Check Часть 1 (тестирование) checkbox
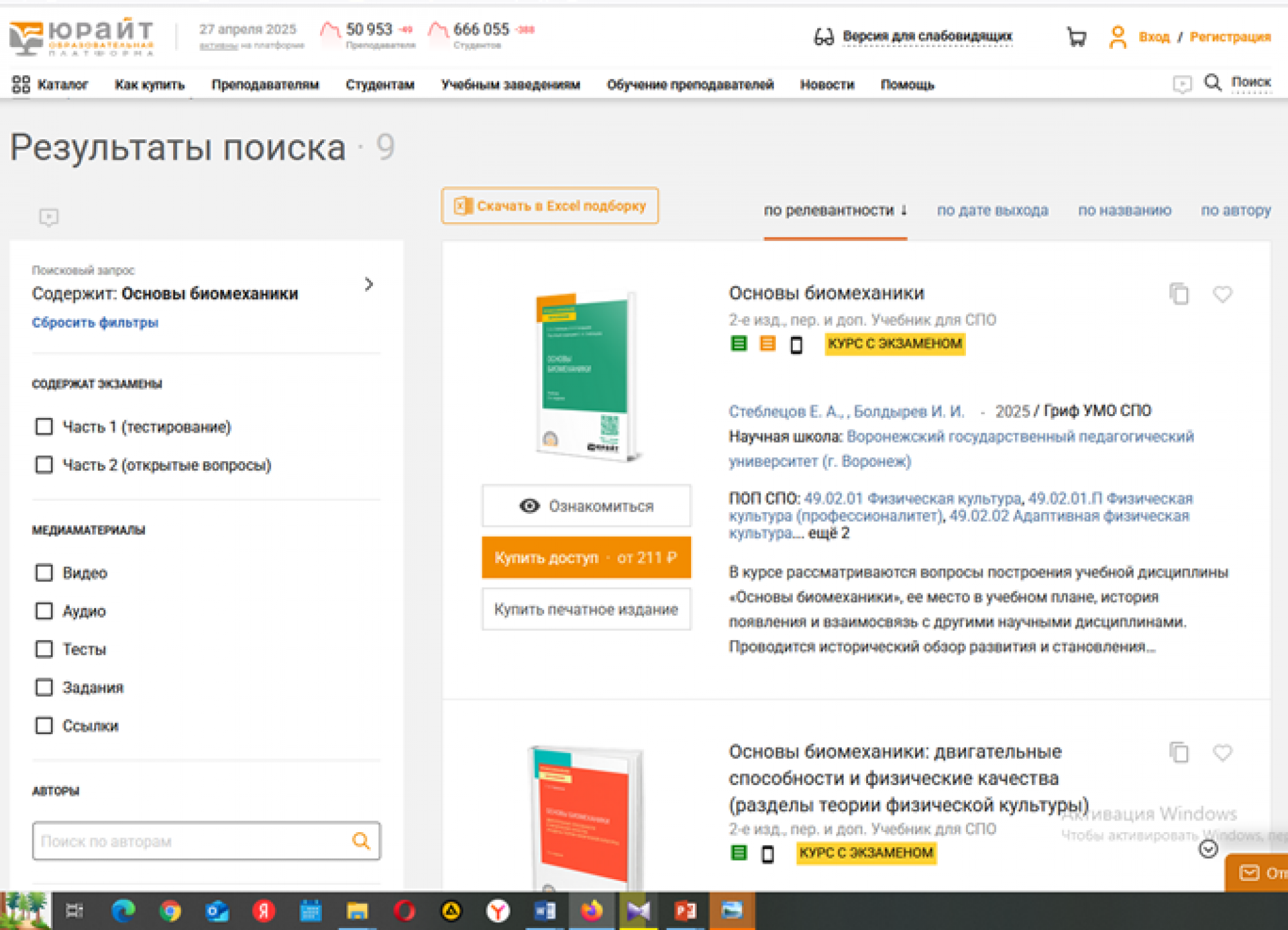The image size is (1288, 930). [44, 426]
